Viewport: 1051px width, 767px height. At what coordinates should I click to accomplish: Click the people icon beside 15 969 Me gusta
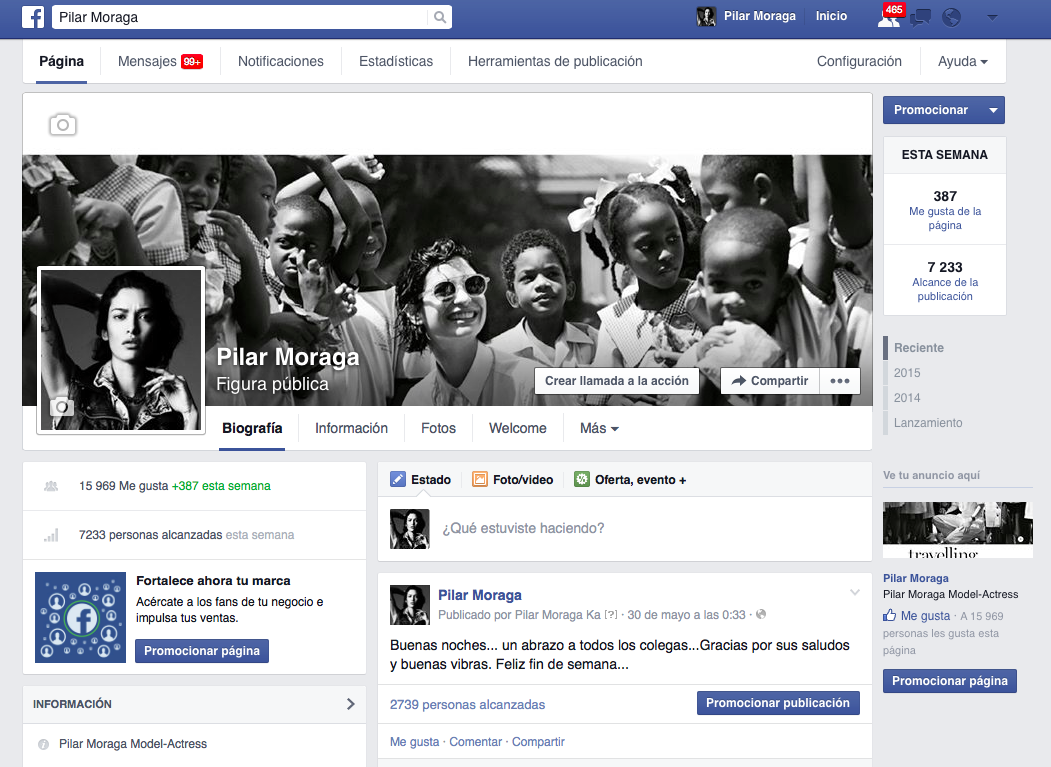(x=51, y=486)
